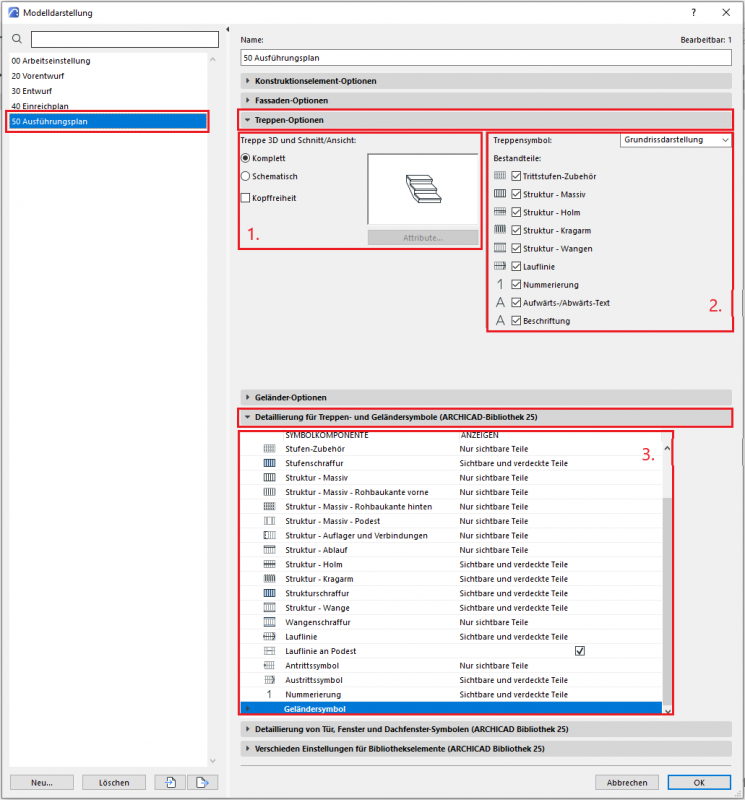The width and height of the screenshot is (745, 800).
Task: Click the import model view icon button
Action: point(172,782)
